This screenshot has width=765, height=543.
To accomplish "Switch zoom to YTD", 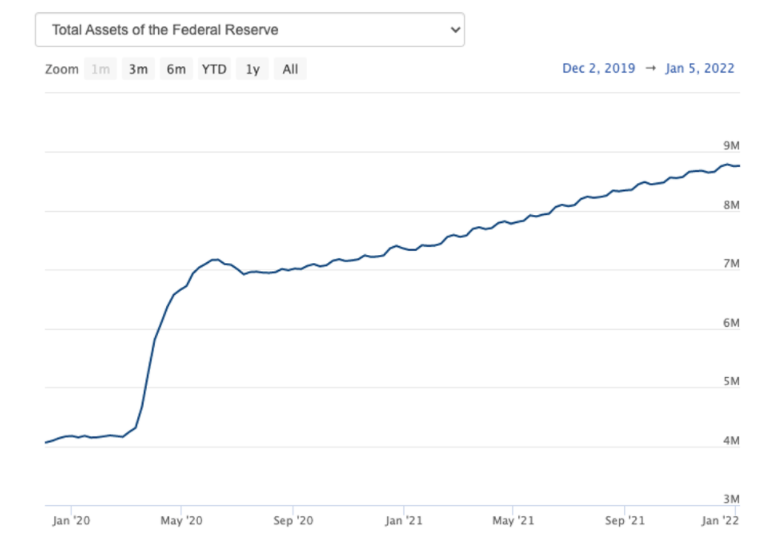I will pyautogui.click(x=214, y=69).
